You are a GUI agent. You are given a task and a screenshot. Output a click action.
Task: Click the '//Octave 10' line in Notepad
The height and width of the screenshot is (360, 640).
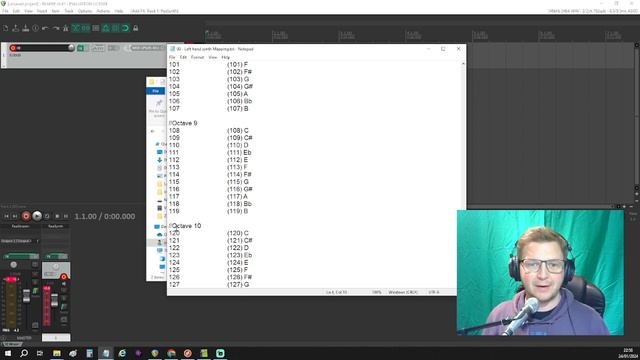coord(185,226)
